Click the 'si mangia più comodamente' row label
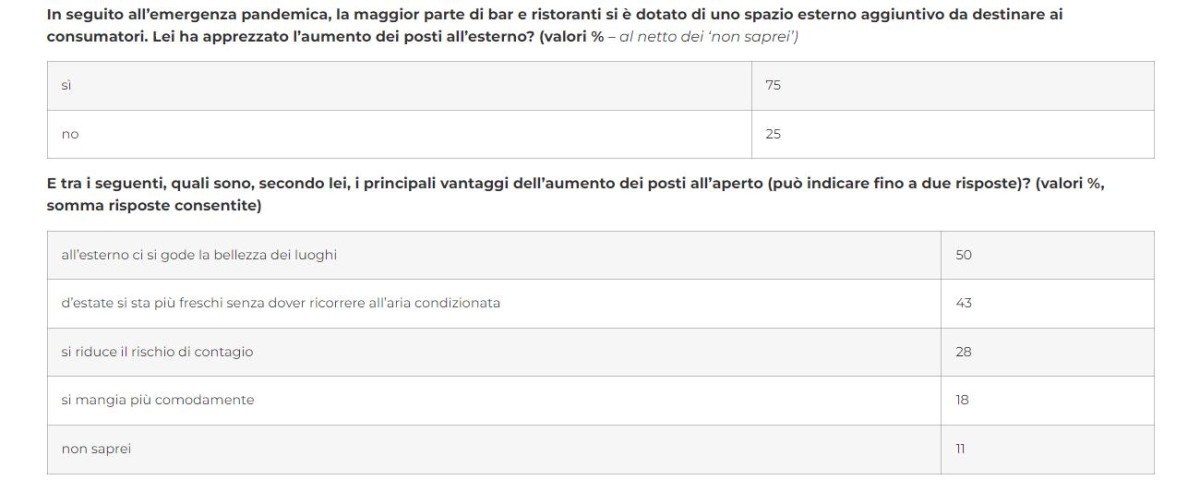This screenshot has width=1200, height=480. [x=158, y=400]
